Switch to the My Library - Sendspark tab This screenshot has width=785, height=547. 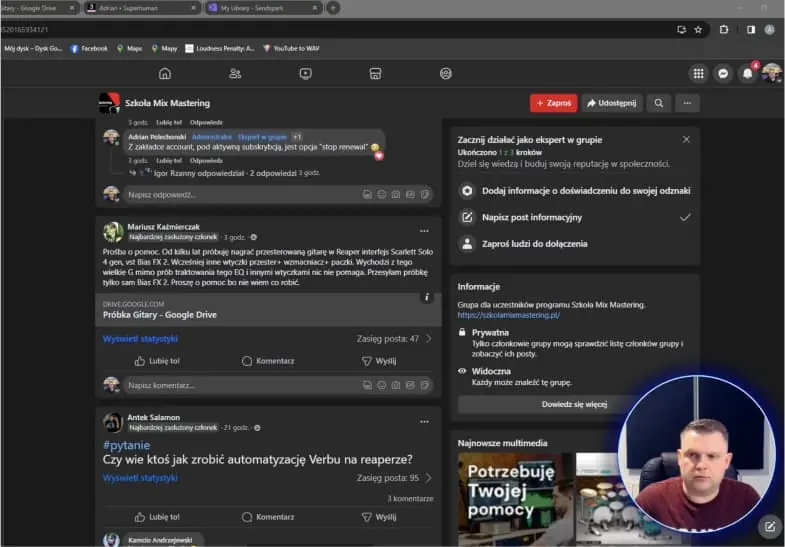pyautogui.click(x=263, y=8)
